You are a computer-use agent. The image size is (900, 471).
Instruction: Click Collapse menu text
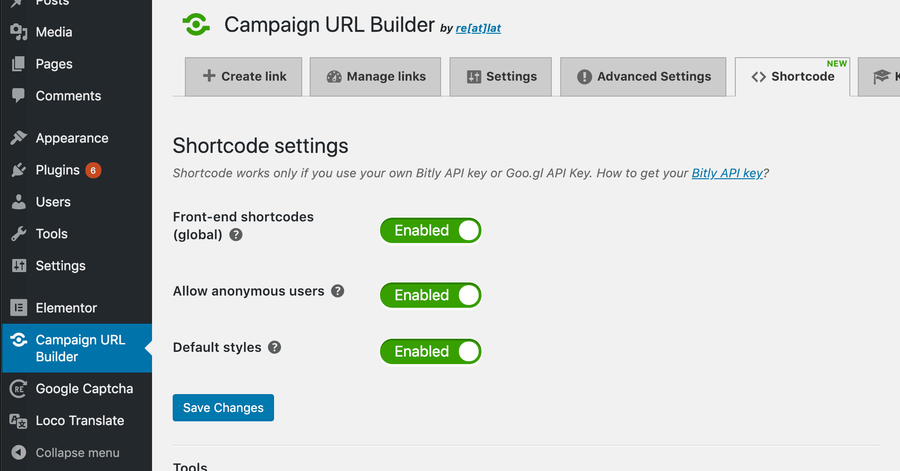77,453
